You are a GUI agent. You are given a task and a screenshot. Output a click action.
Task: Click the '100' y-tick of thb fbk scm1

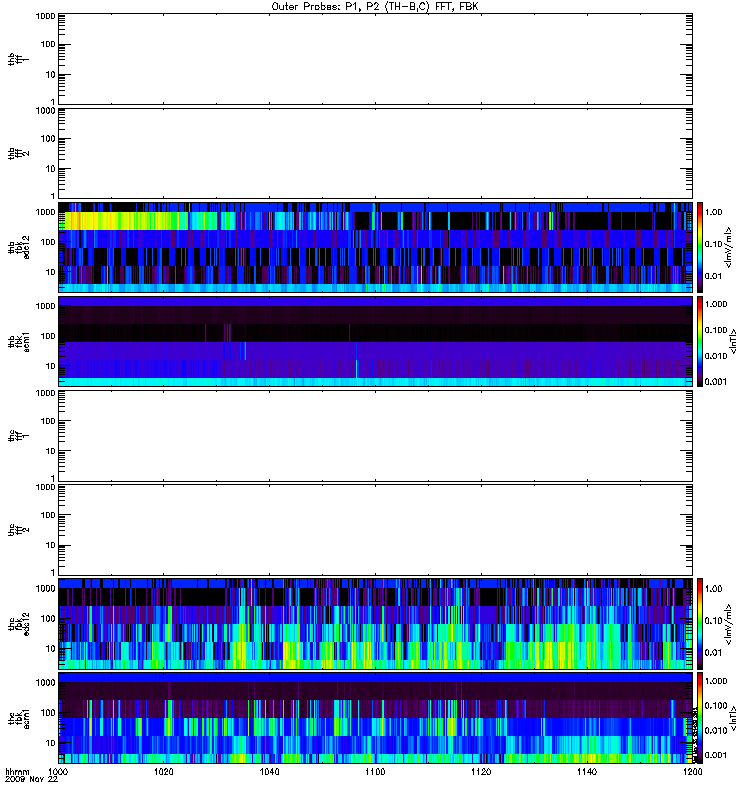[x=48, y=336]
